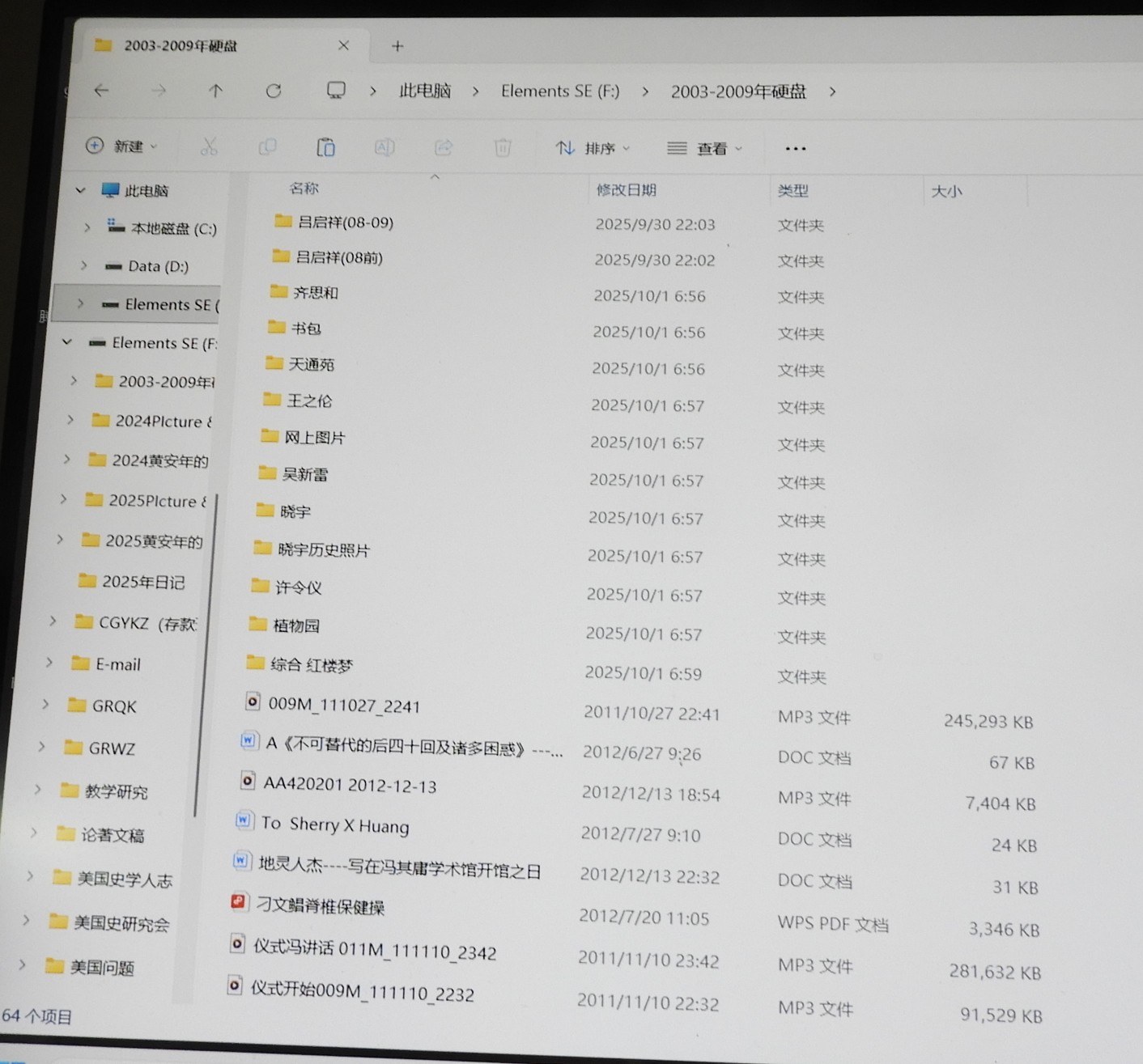Image resolution: width=1143 pixels, height=1064 pixels.
Task: Expand the 本地磁盘 (C:) tree node
Action: [x=87, y=228]
